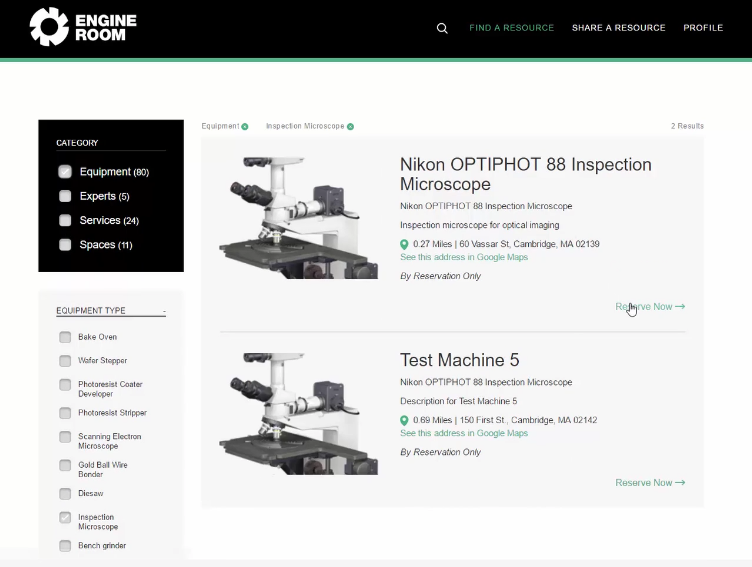
Task: Reserve the Nikon OPTIPHOT 88 microscope now
Action: click(650, 307)
